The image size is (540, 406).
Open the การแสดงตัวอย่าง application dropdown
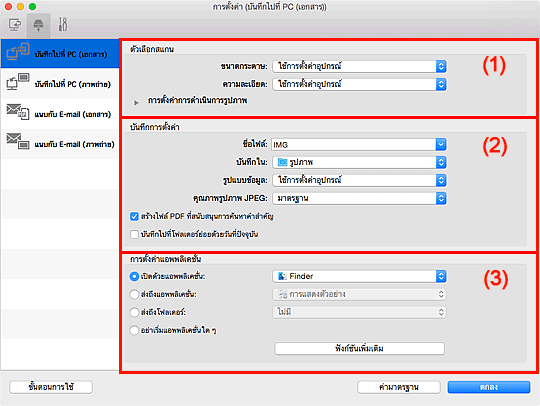point(359,294)
